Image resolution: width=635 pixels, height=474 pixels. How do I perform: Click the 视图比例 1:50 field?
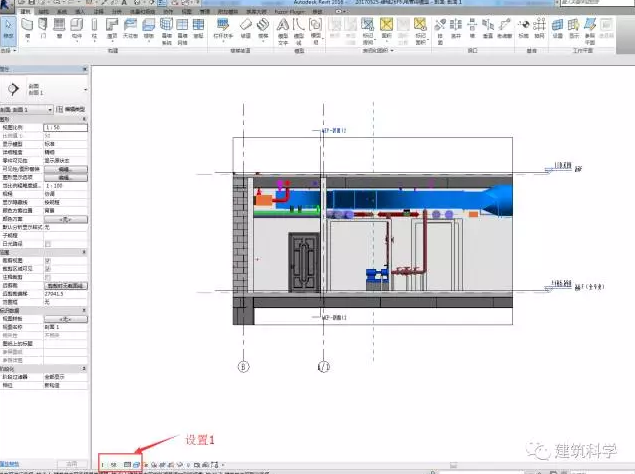[66, 128]
